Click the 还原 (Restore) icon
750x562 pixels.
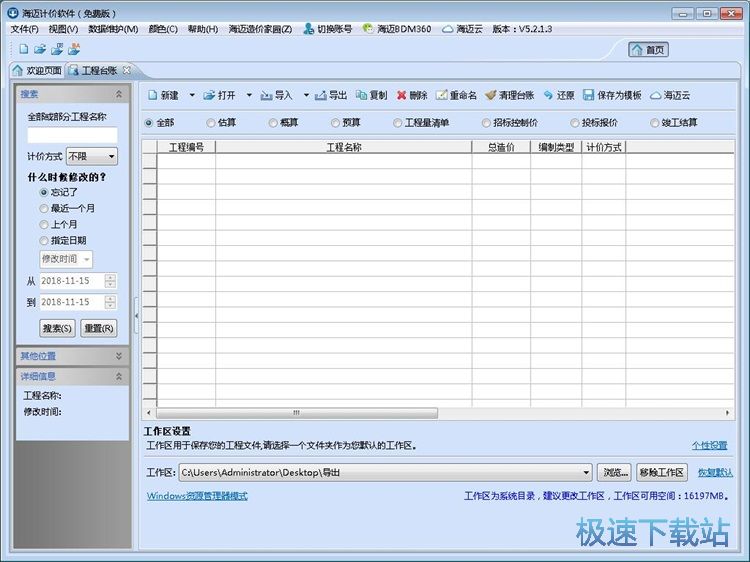(x=548, y=96)
